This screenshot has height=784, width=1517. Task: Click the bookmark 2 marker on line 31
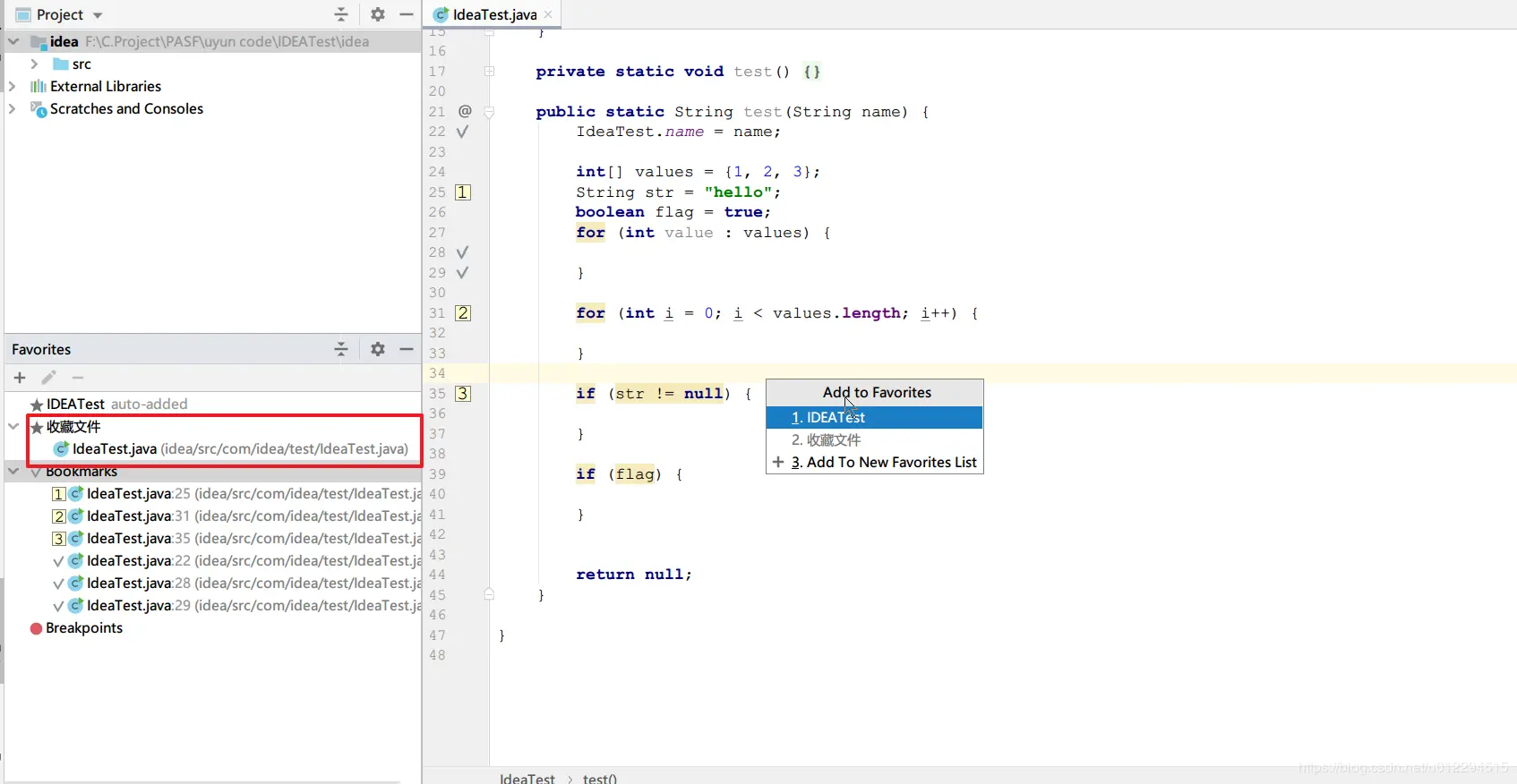pos(463,313)
